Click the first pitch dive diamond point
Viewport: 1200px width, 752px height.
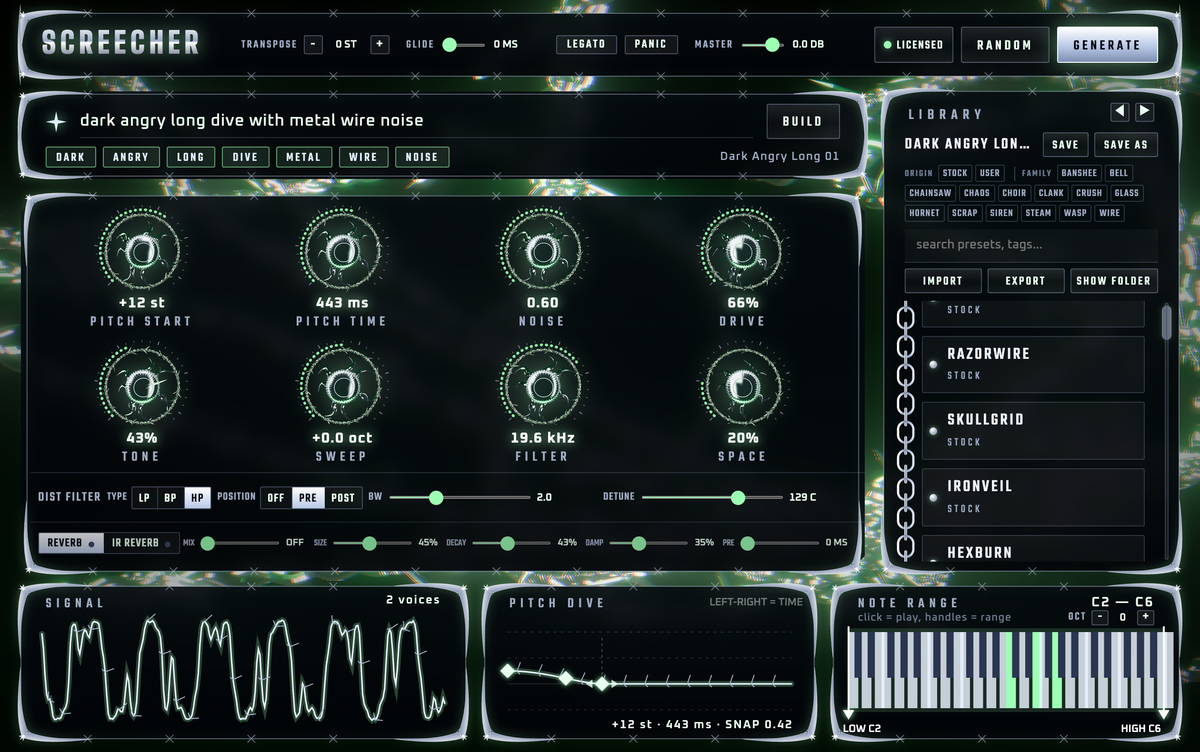(507, 670)
